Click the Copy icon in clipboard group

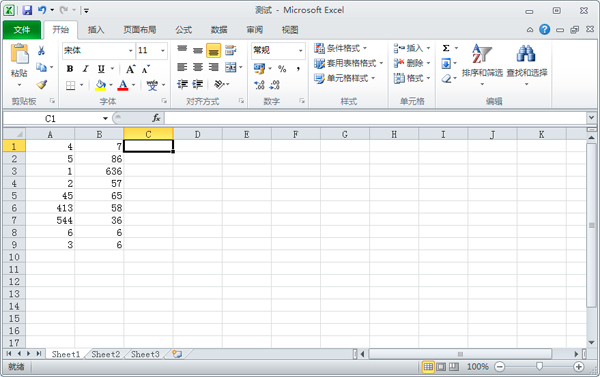41,68
